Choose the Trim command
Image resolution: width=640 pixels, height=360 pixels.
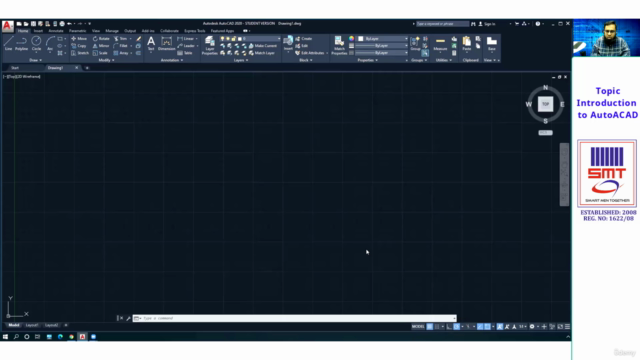click(120, 39)
